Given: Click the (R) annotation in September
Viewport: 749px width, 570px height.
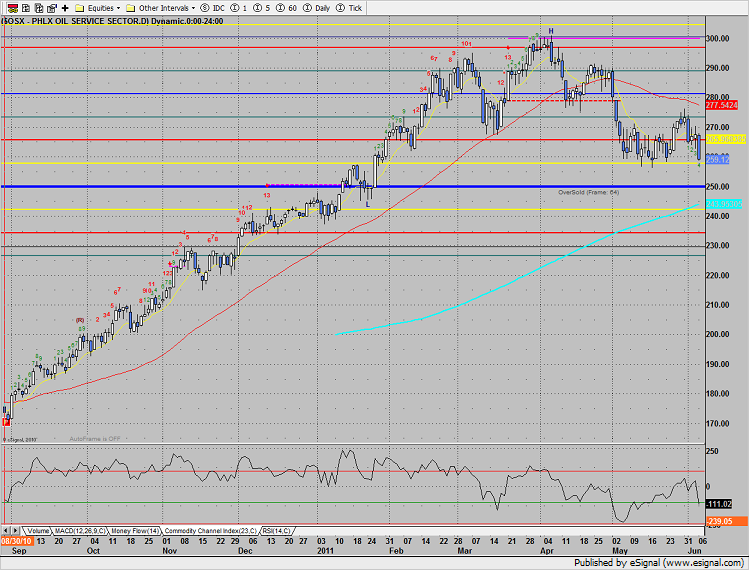Looking at the screenshot, I should (x=80, y=321).
